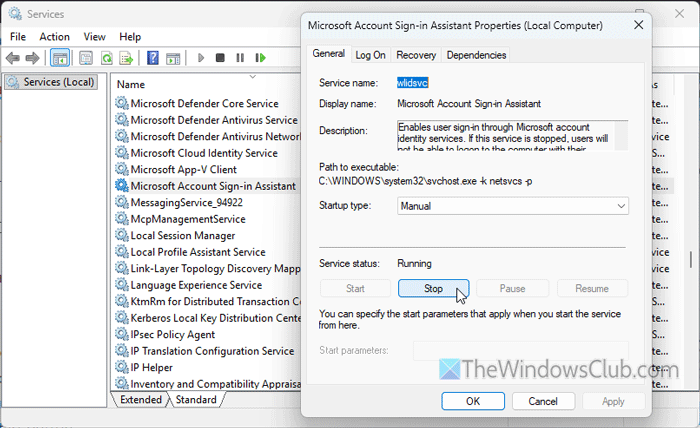Select IP Translation Configuration Service row
The image size is (700, 428).
pyautogui.click(x=212, y=351)
